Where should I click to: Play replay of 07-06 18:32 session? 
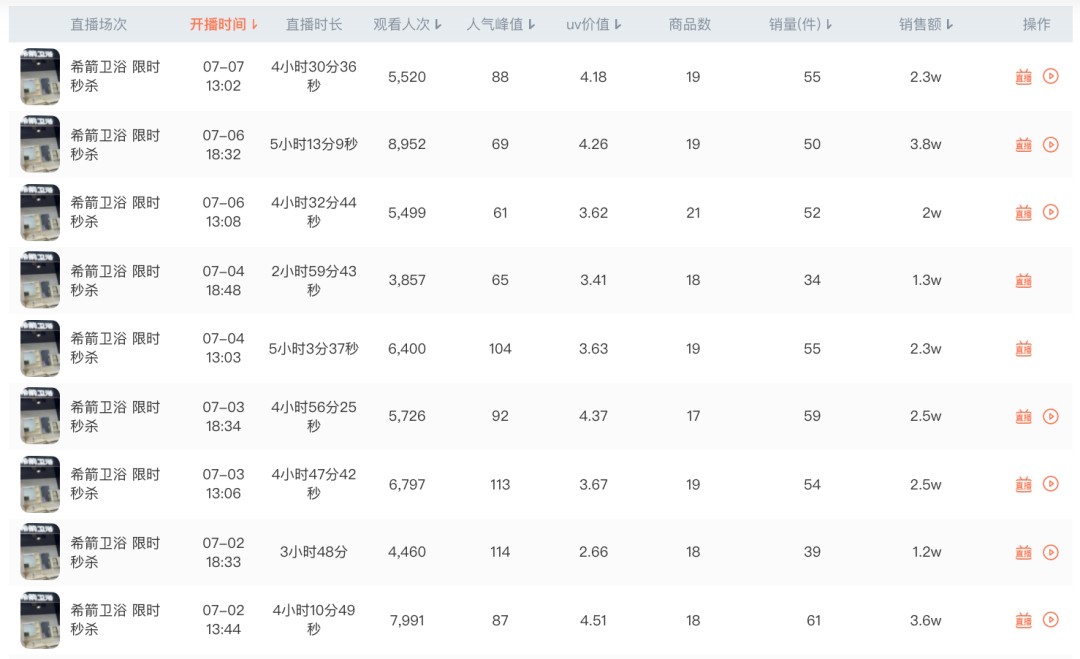point(1050,144)
